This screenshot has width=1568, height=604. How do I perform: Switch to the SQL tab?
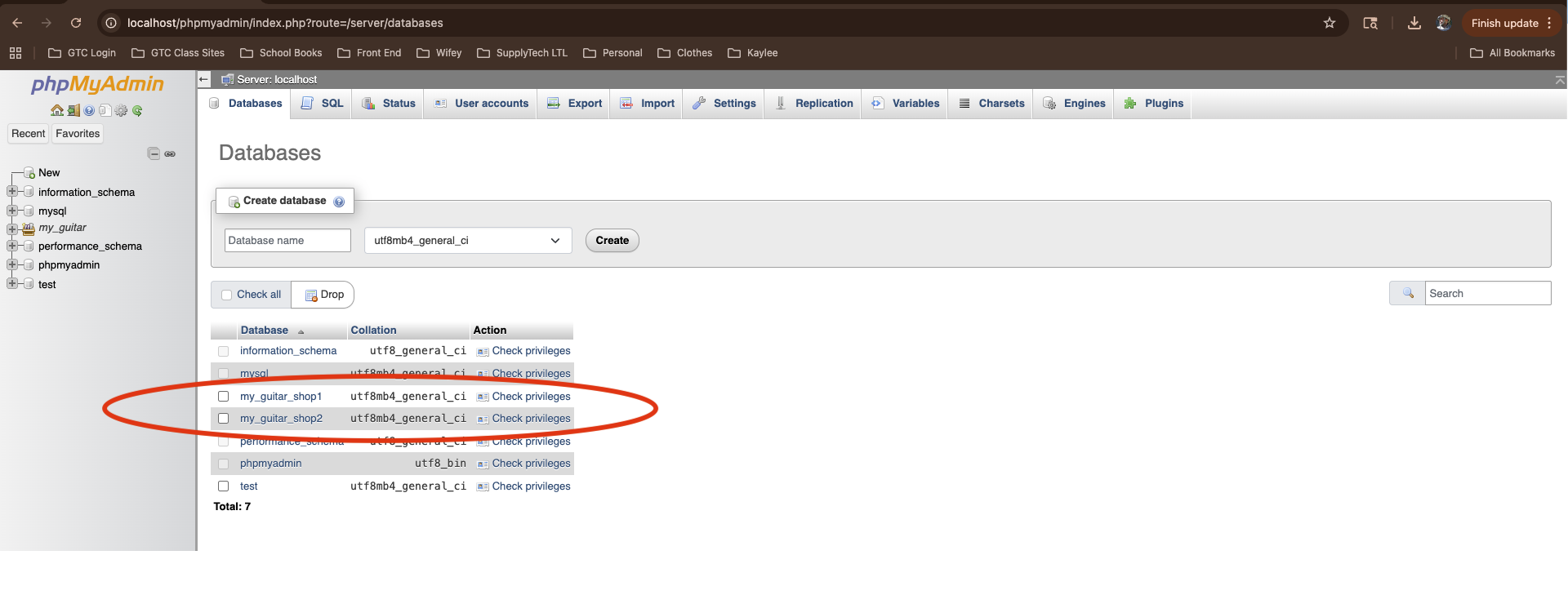(x=323, y=104)
